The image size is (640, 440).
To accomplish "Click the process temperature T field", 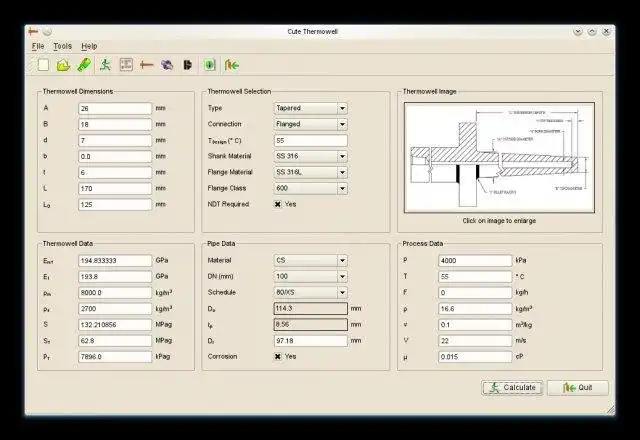I will pyautogui.click(x=475, y=276).
